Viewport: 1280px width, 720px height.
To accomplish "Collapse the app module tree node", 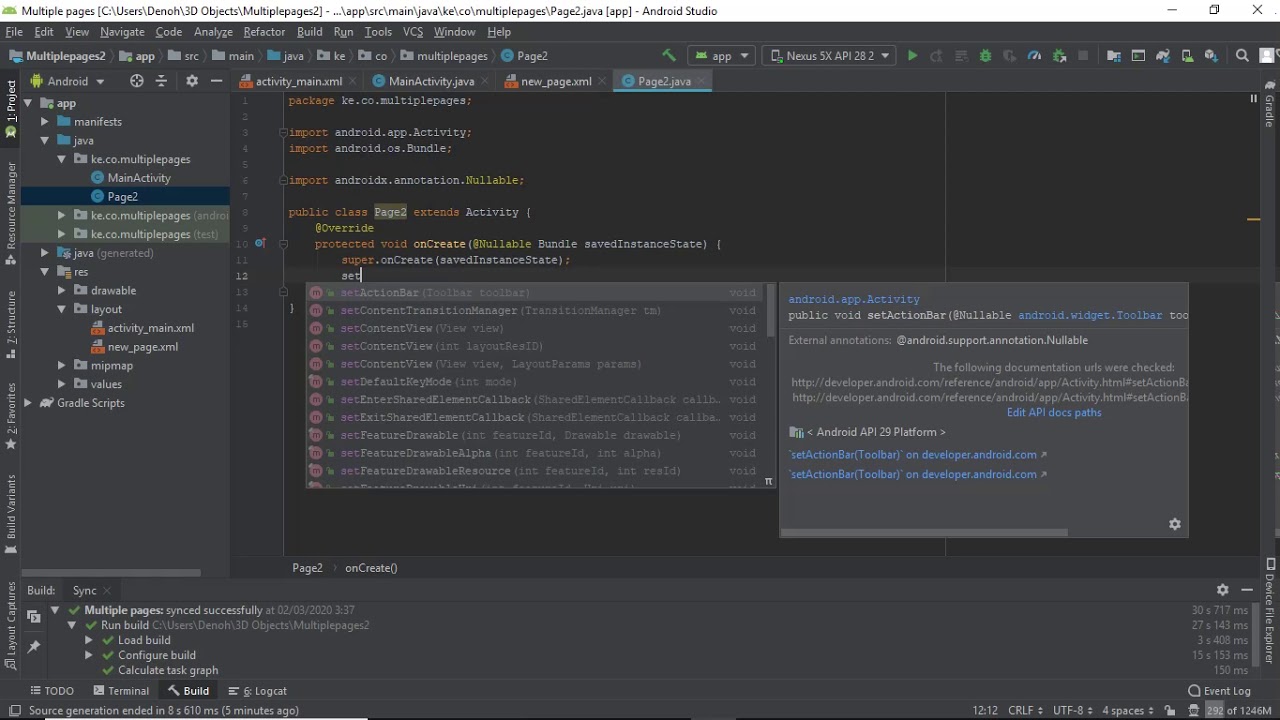I will (28, 103).
